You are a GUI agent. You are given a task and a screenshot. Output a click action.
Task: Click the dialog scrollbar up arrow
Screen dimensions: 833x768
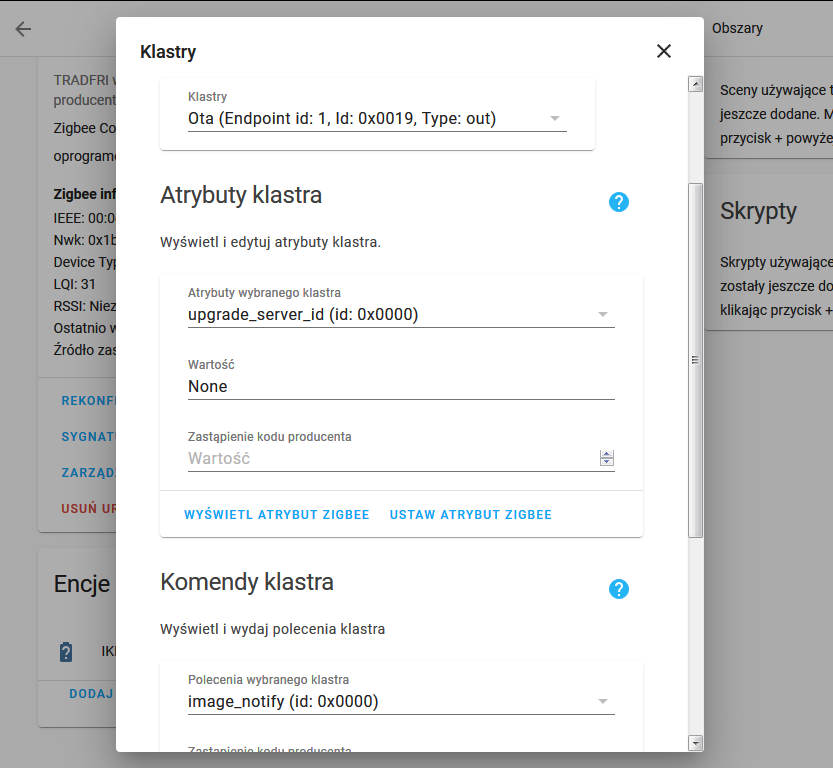[695, 85]
